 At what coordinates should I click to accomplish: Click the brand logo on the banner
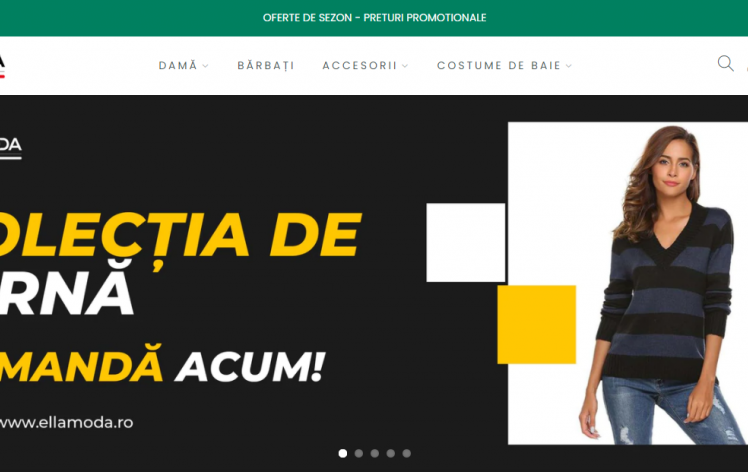10,147
